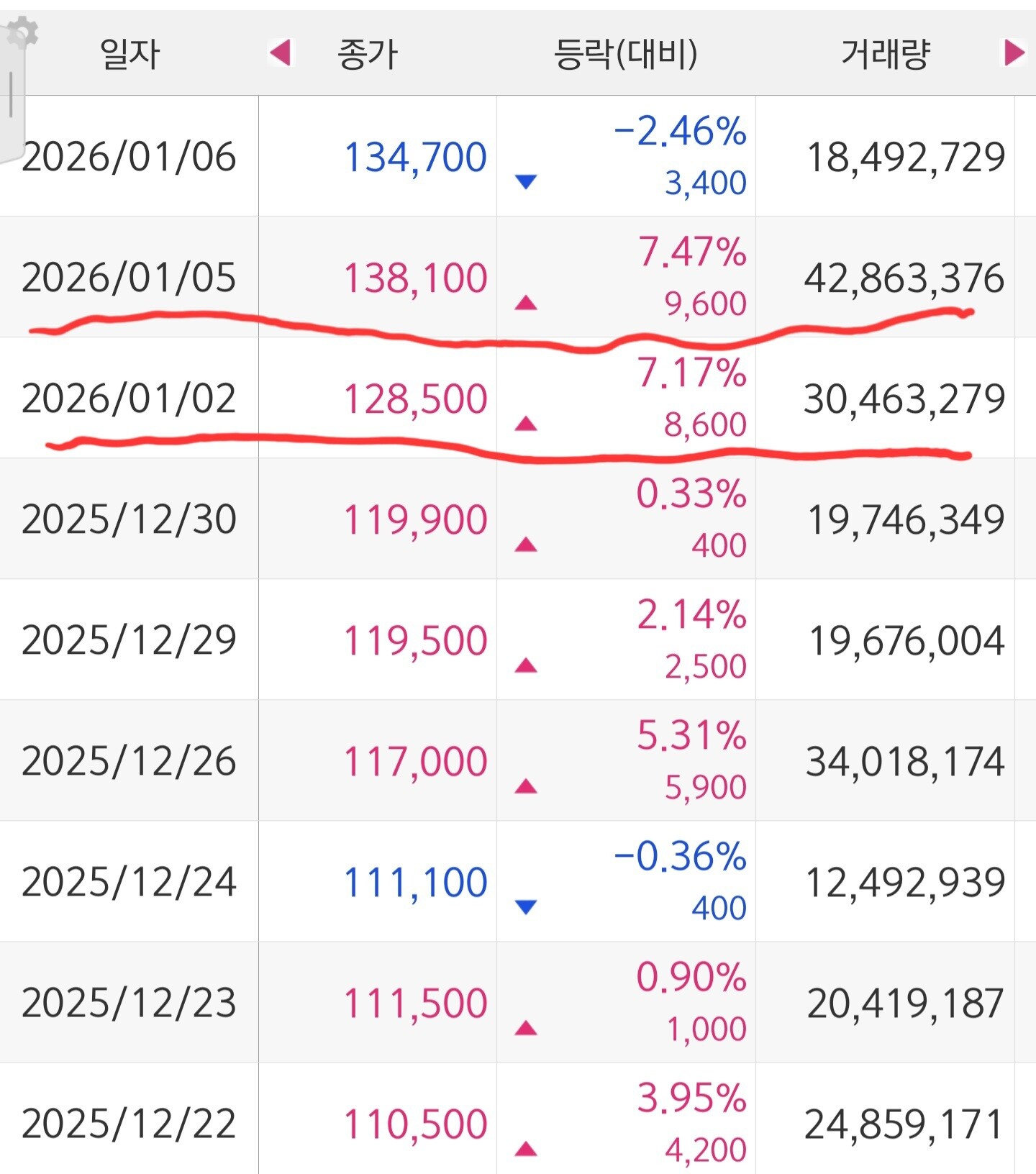The height and width of the screenshot is (1174, 1036).
Task: Sort by the 종가 column header
Action: (x=368, y=53)
